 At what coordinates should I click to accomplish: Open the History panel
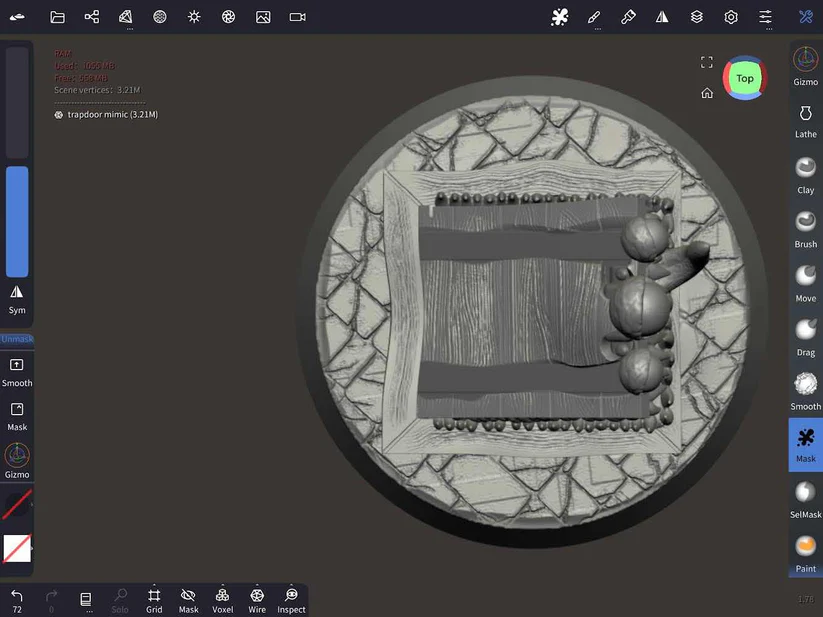point(86,601)
